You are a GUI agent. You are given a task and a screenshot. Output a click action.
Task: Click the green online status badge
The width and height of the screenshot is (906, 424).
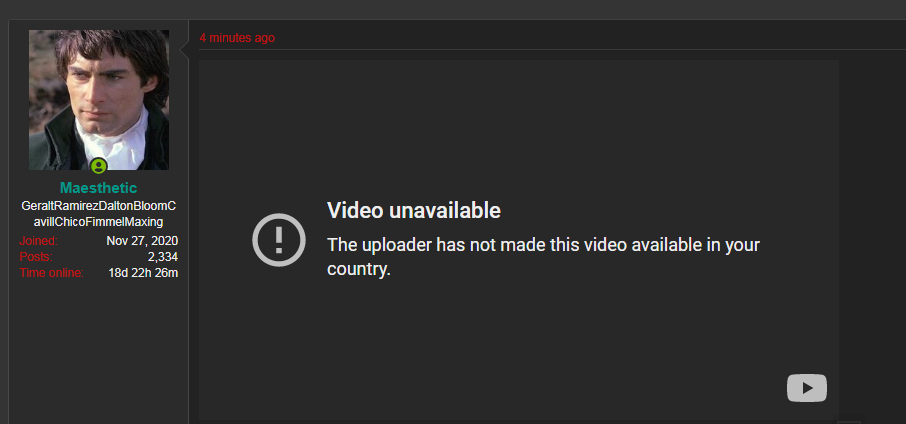(x=99, y=166)
